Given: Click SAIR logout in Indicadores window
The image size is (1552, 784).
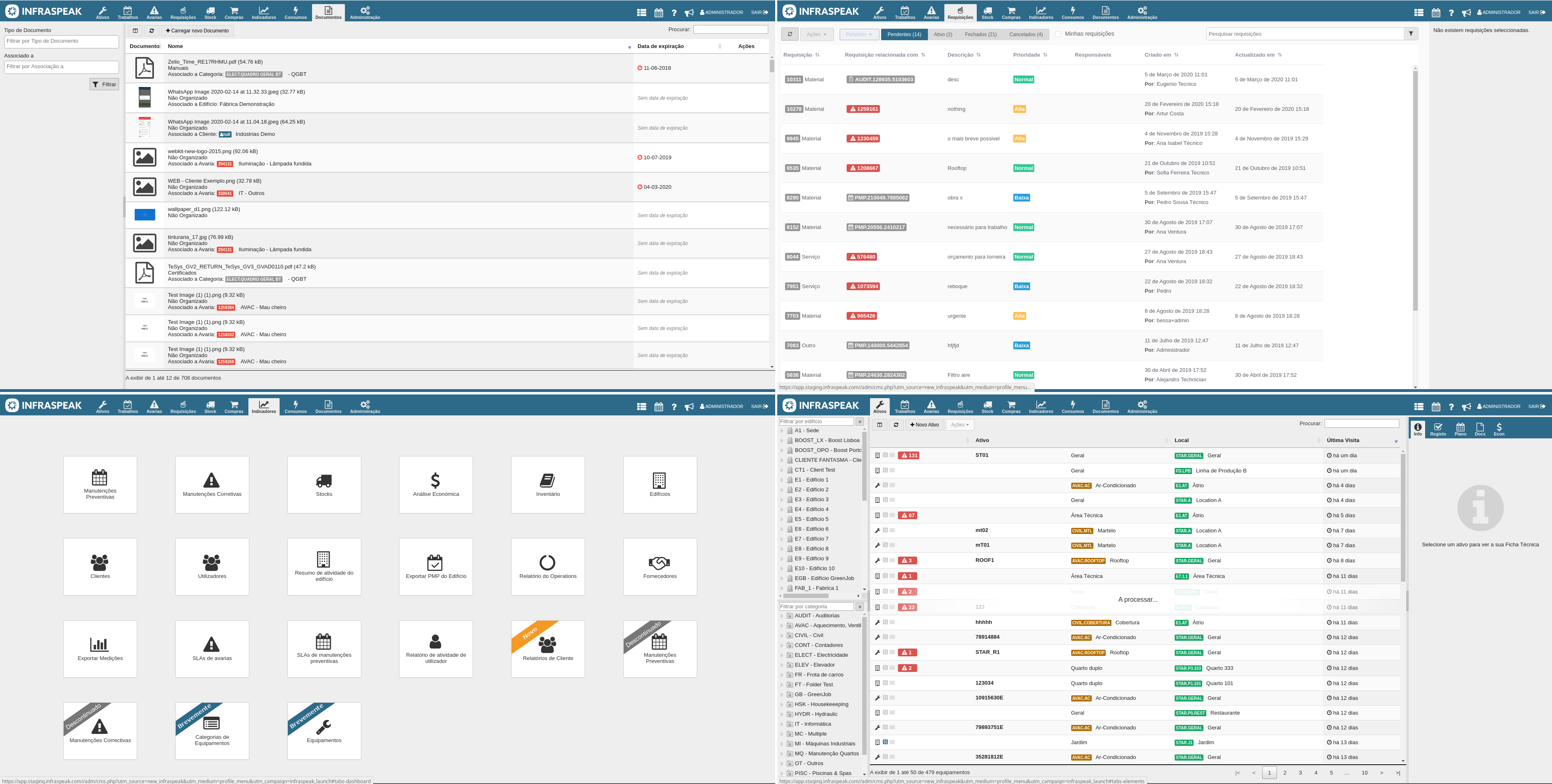Looking at the screenshot, I should [759, 406].
